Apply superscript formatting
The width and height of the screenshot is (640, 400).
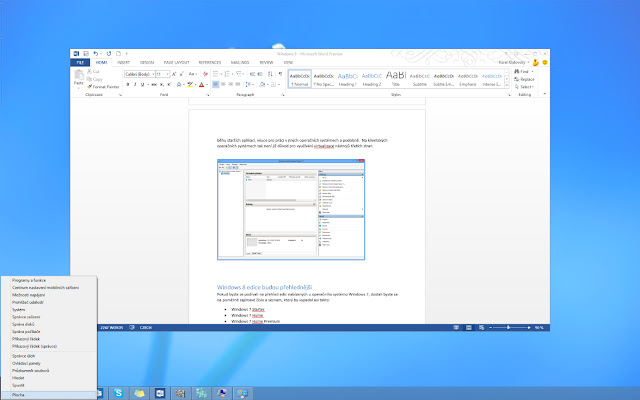[169, 84]
